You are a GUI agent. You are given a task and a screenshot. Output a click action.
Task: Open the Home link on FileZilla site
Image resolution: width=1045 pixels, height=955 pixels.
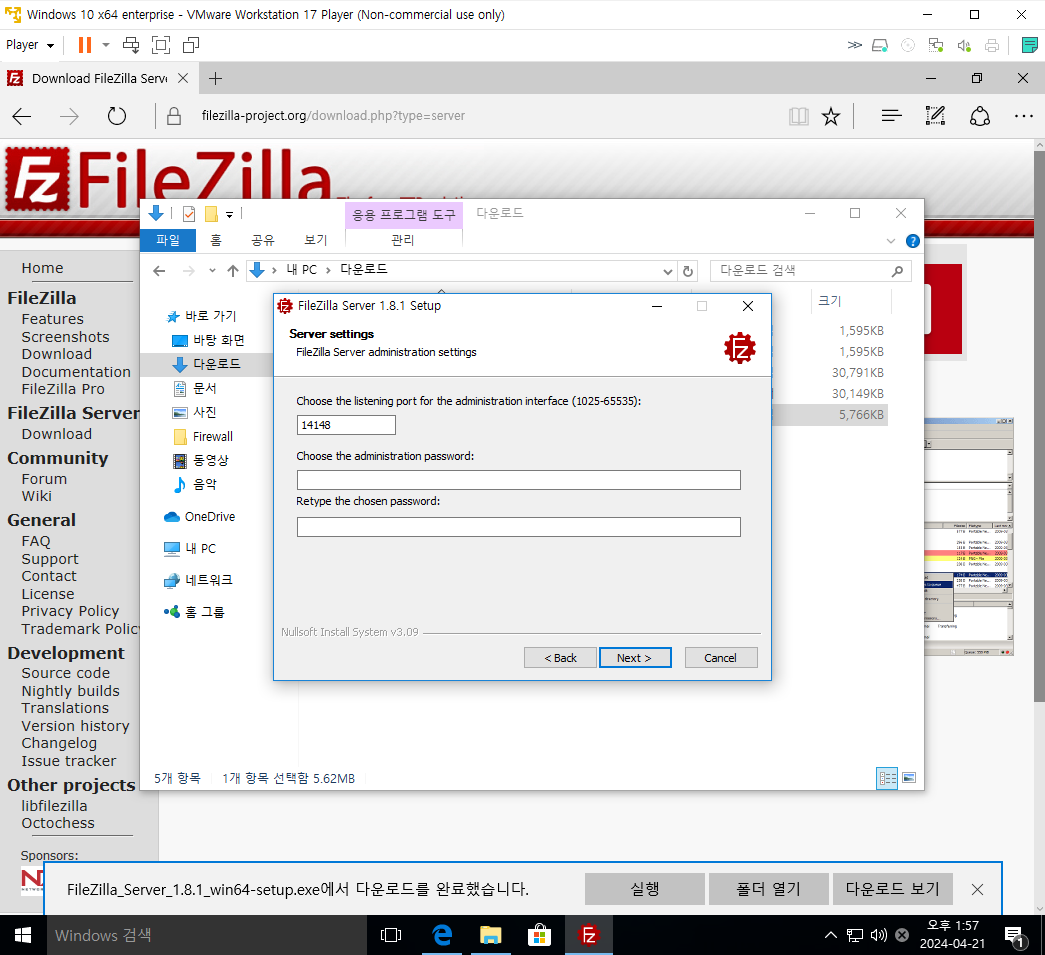(42, 268)
